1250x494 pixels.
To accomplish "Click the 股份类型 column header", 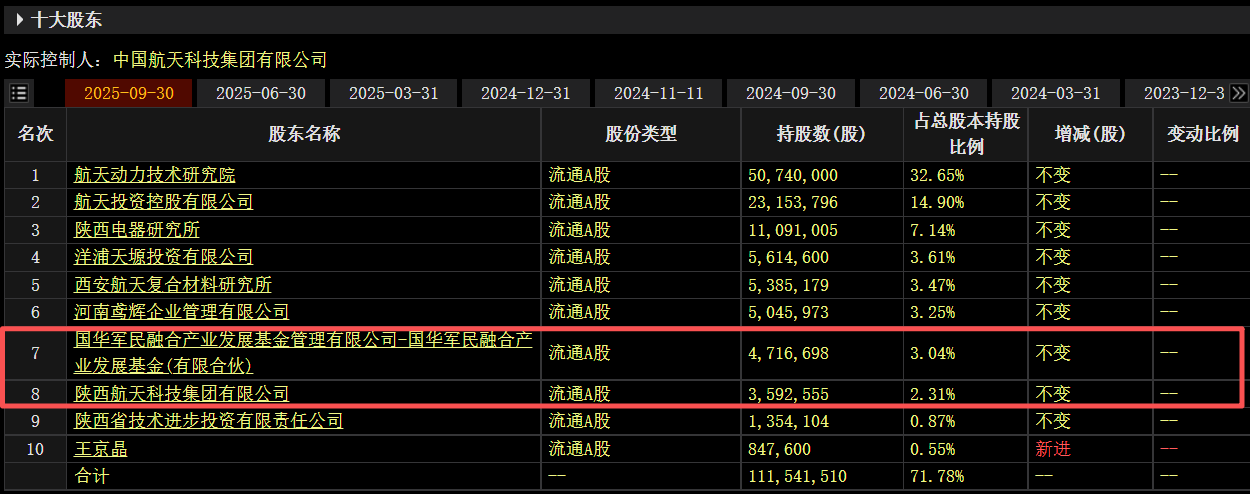I will point(641,134).
